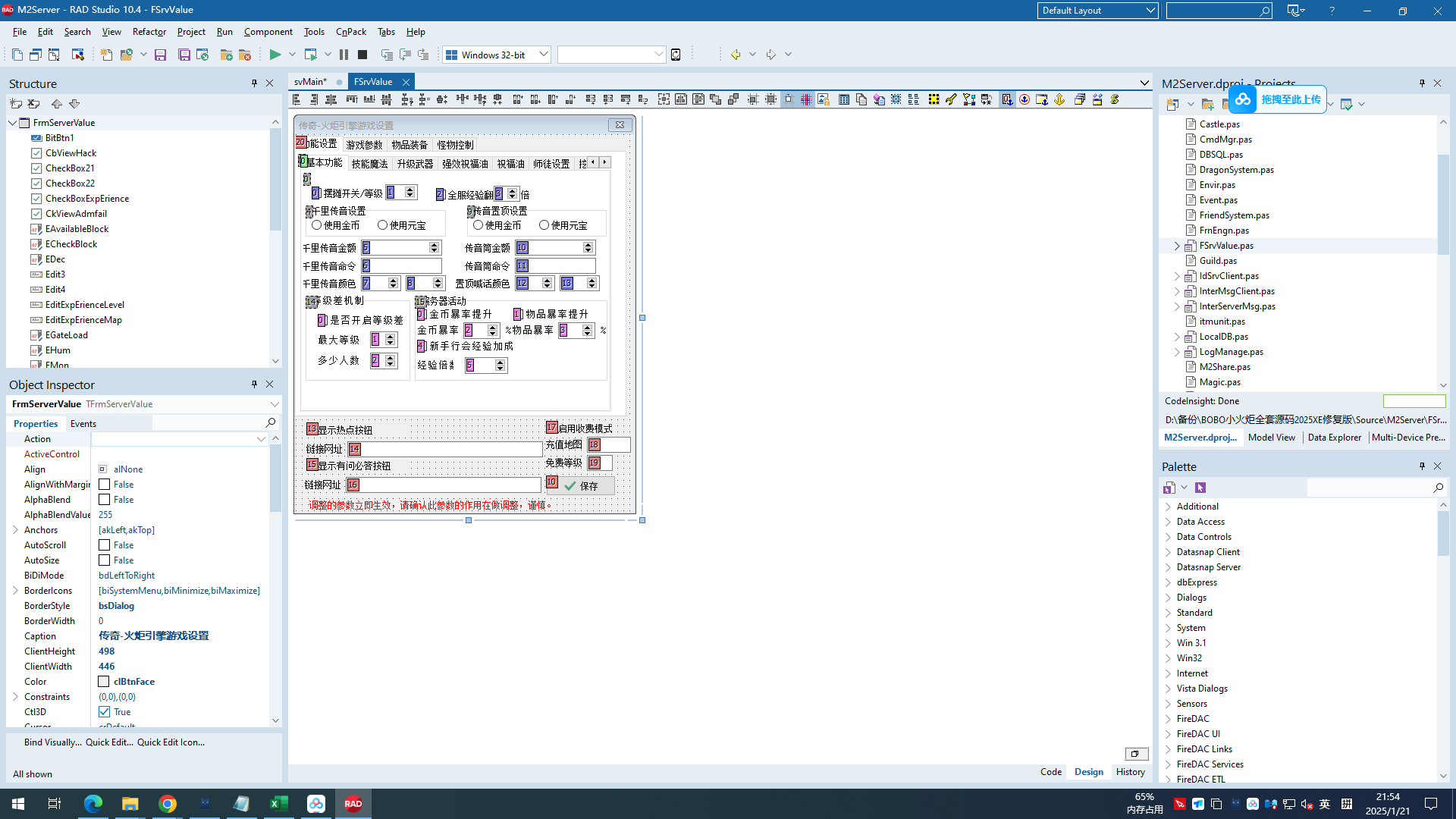Viewport: 1456px width, 819px height.
Task: Click the Palette panel collapse icon
Action: pos(1423,466)
